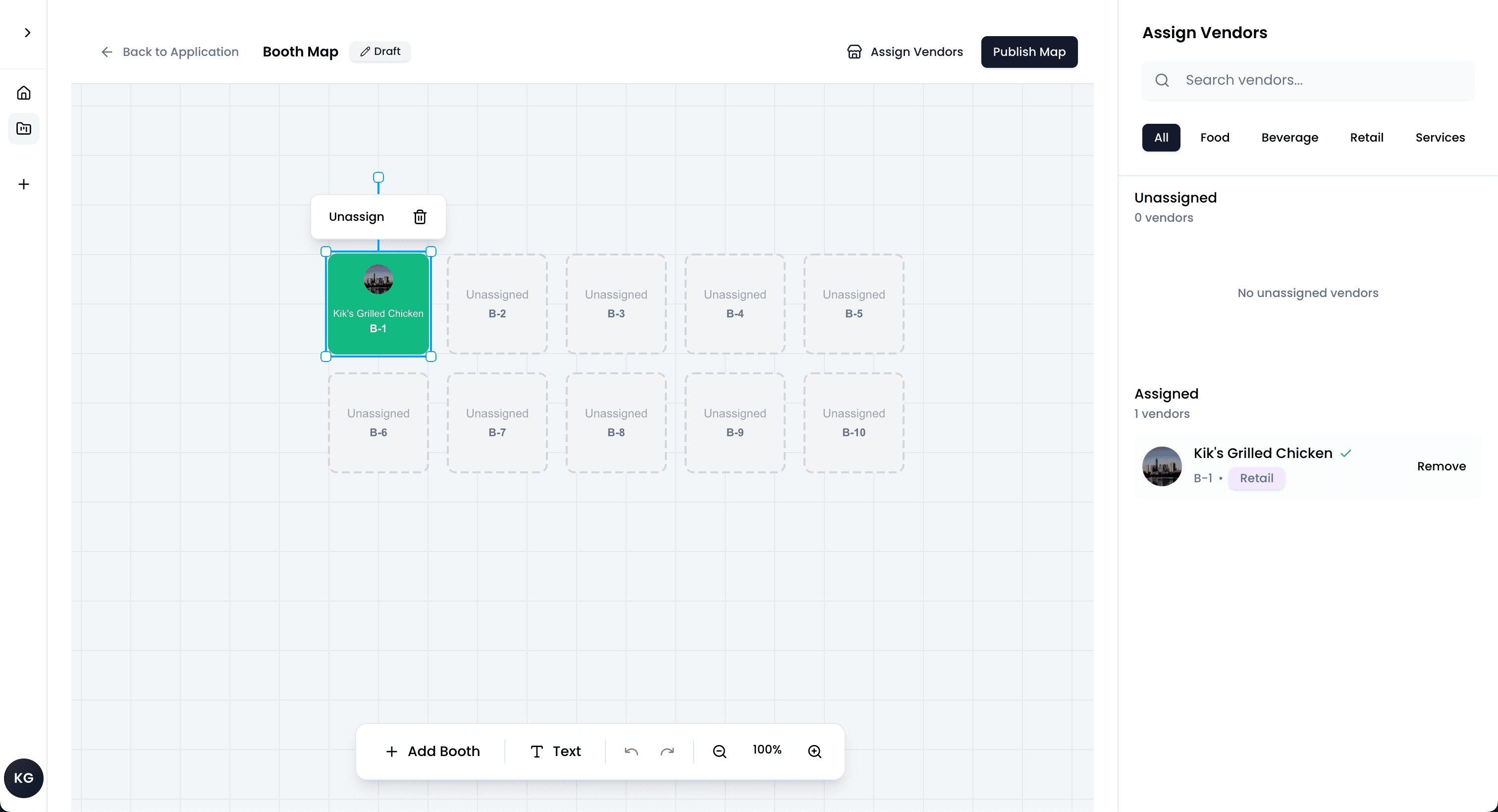This screenshot has width=1498, height=812.
Task: Click the magnifier icon in vendor search
Action: click(x=1162, y=80)
